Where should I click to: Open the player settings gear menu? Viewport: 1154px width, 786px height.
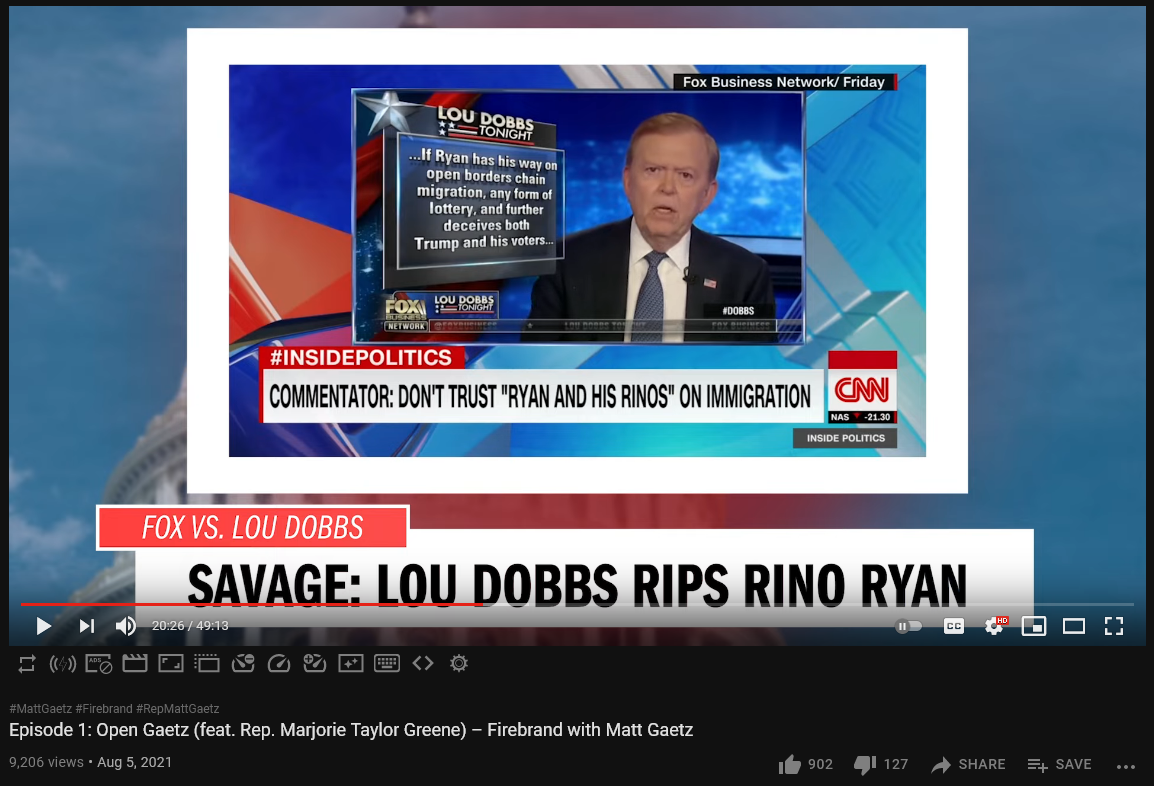(x=994, y=626)
